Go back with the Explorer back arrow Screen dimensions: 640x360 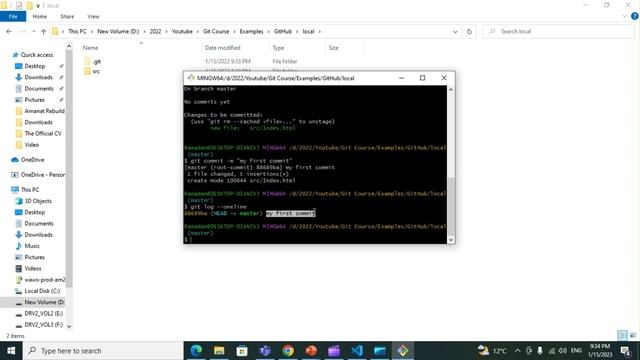pyautogui.click(x=9, y=31)
